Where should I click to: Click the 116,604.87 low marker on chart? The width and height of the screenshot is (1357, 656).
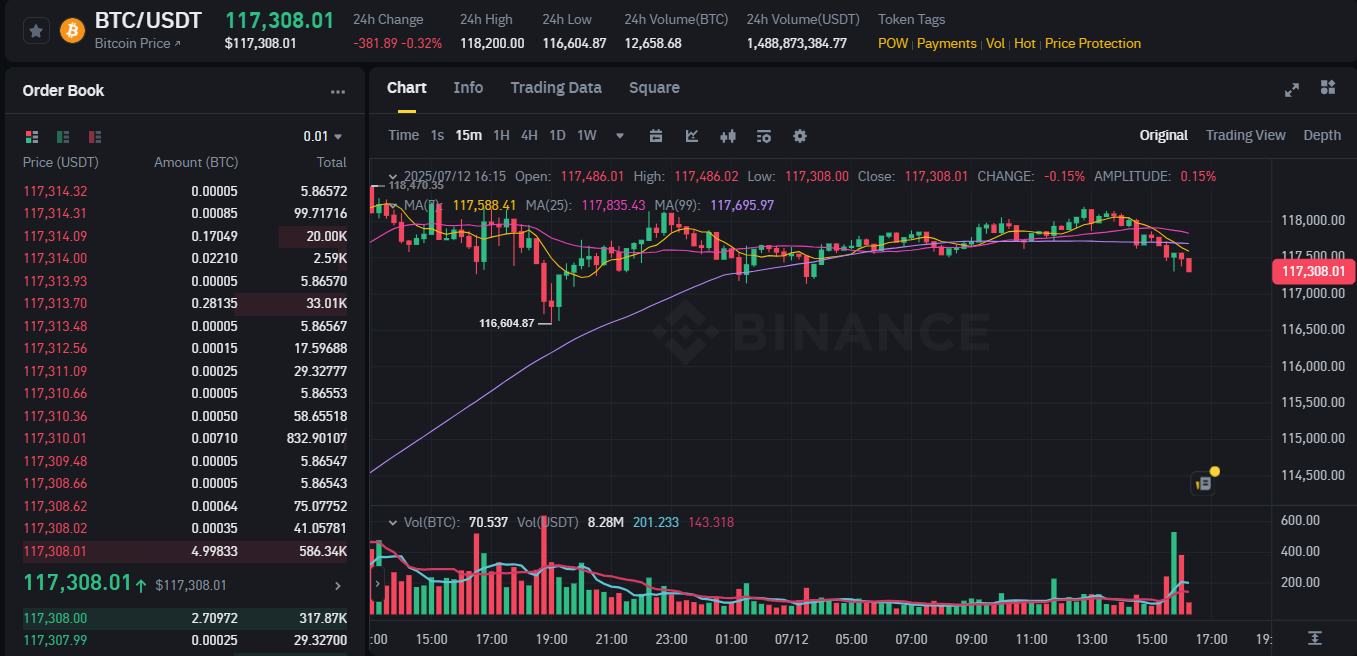pyautogui.click(x=507, y=323)
